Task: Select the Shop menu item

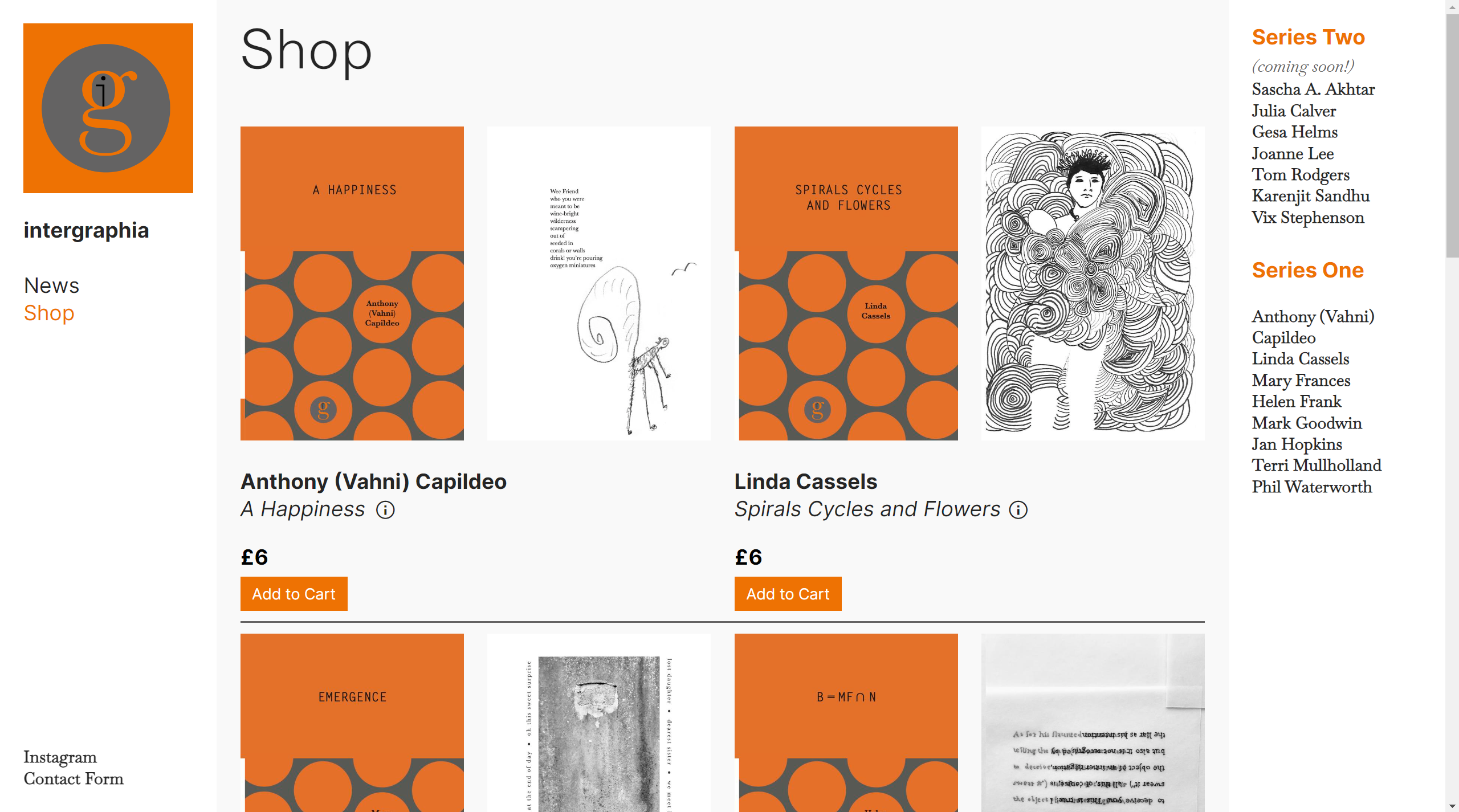Action: (x=49, y=313)
